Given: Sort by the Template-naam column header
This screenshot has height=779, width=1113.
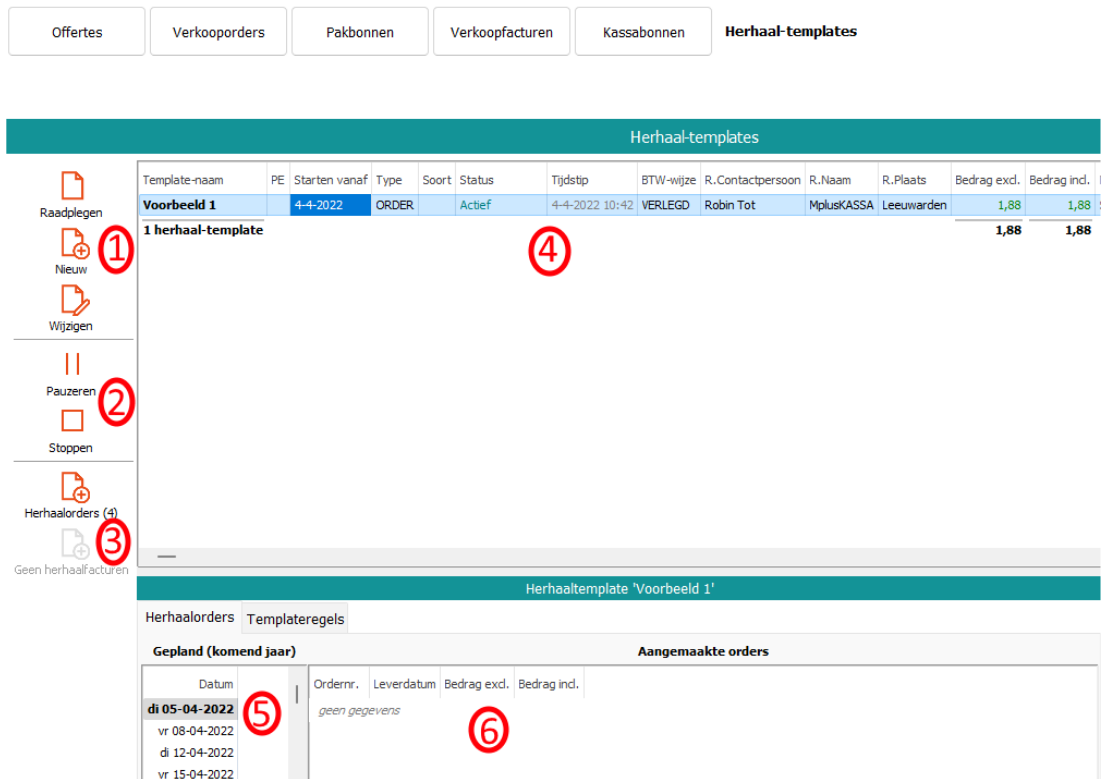Looking at the screenshot, I should [x=184, y=180].
